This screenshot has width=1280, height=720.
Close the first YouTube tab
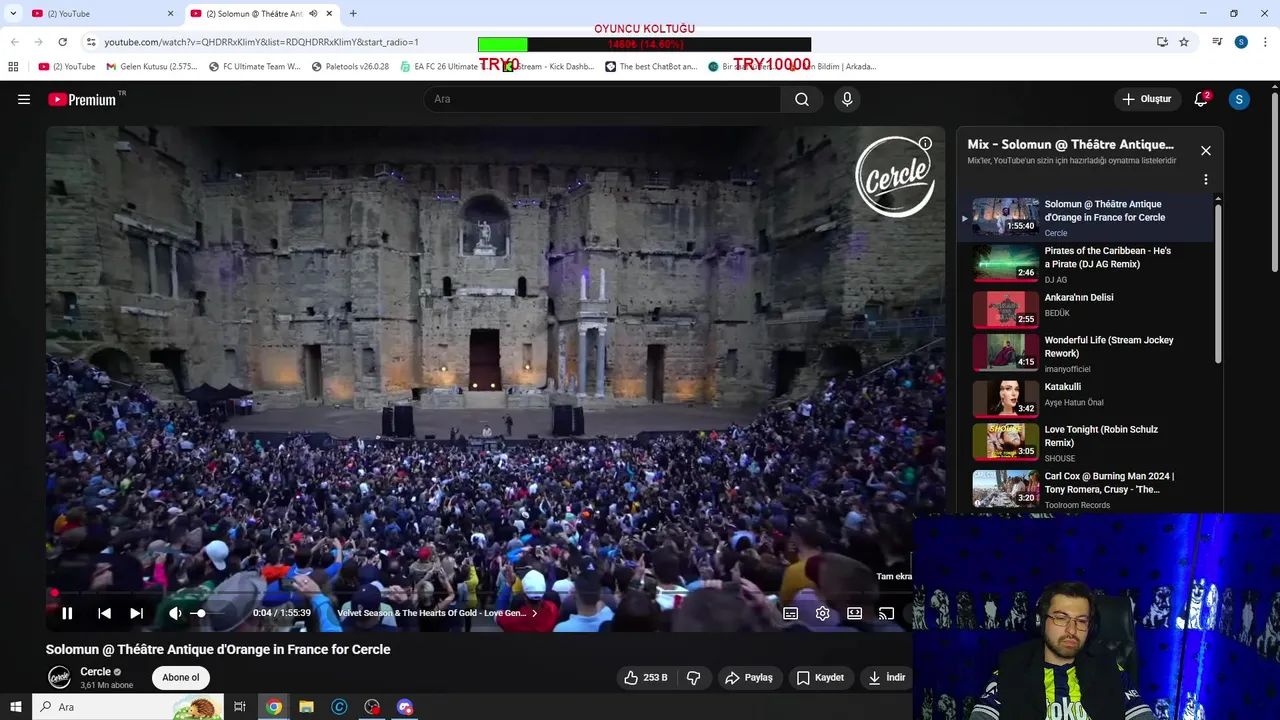(x=170, y=13)
